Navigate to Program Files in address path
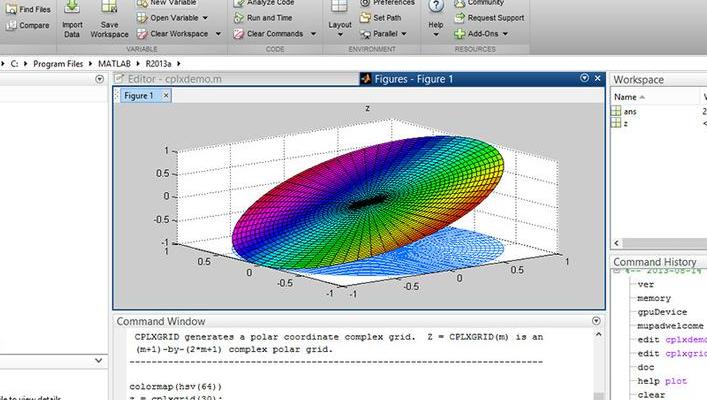Screen dimensions: 707x400 [58, 64]
